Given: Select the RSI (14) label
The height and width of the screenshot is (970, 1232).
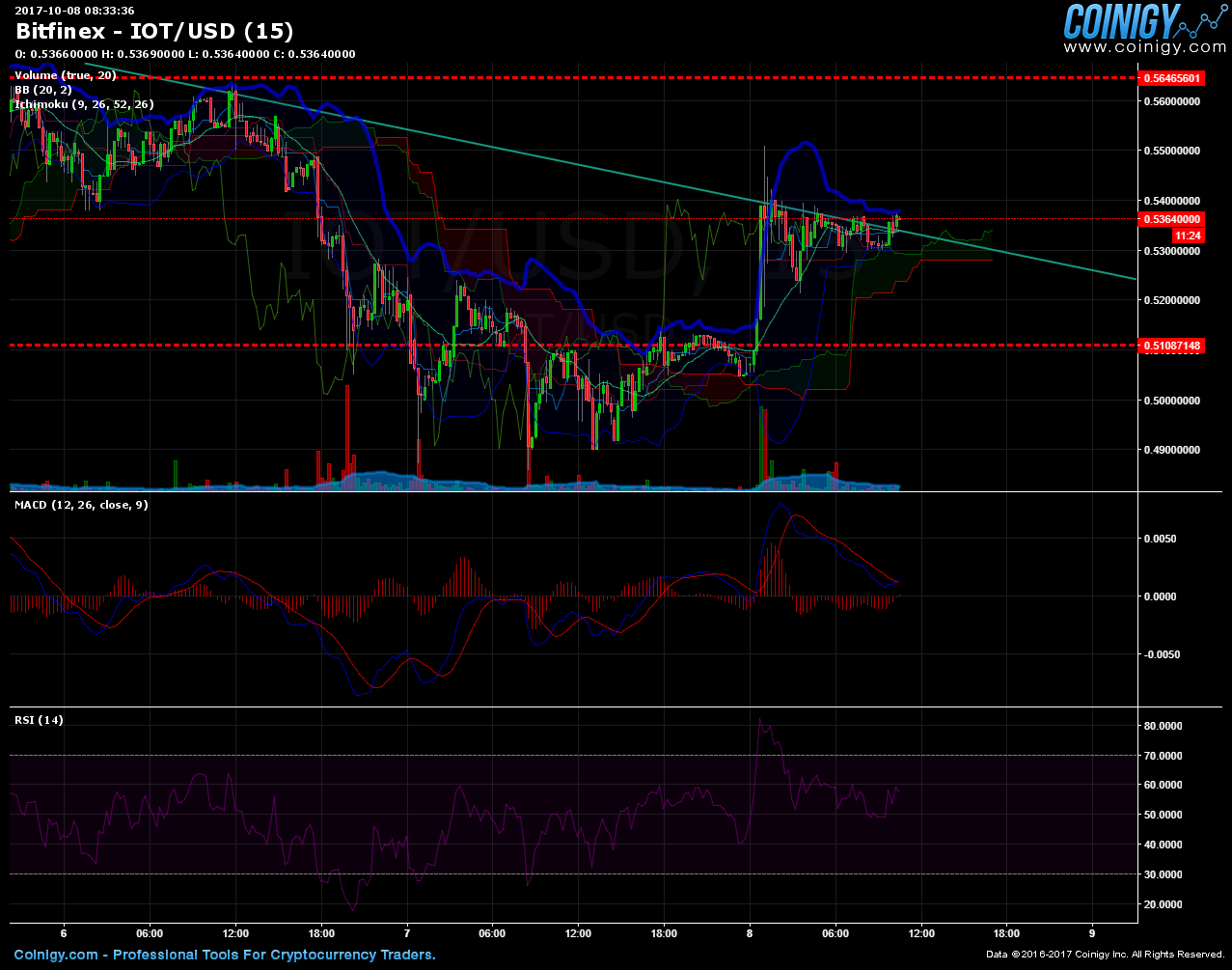Looking at the screenshot, I should [39, 720].
